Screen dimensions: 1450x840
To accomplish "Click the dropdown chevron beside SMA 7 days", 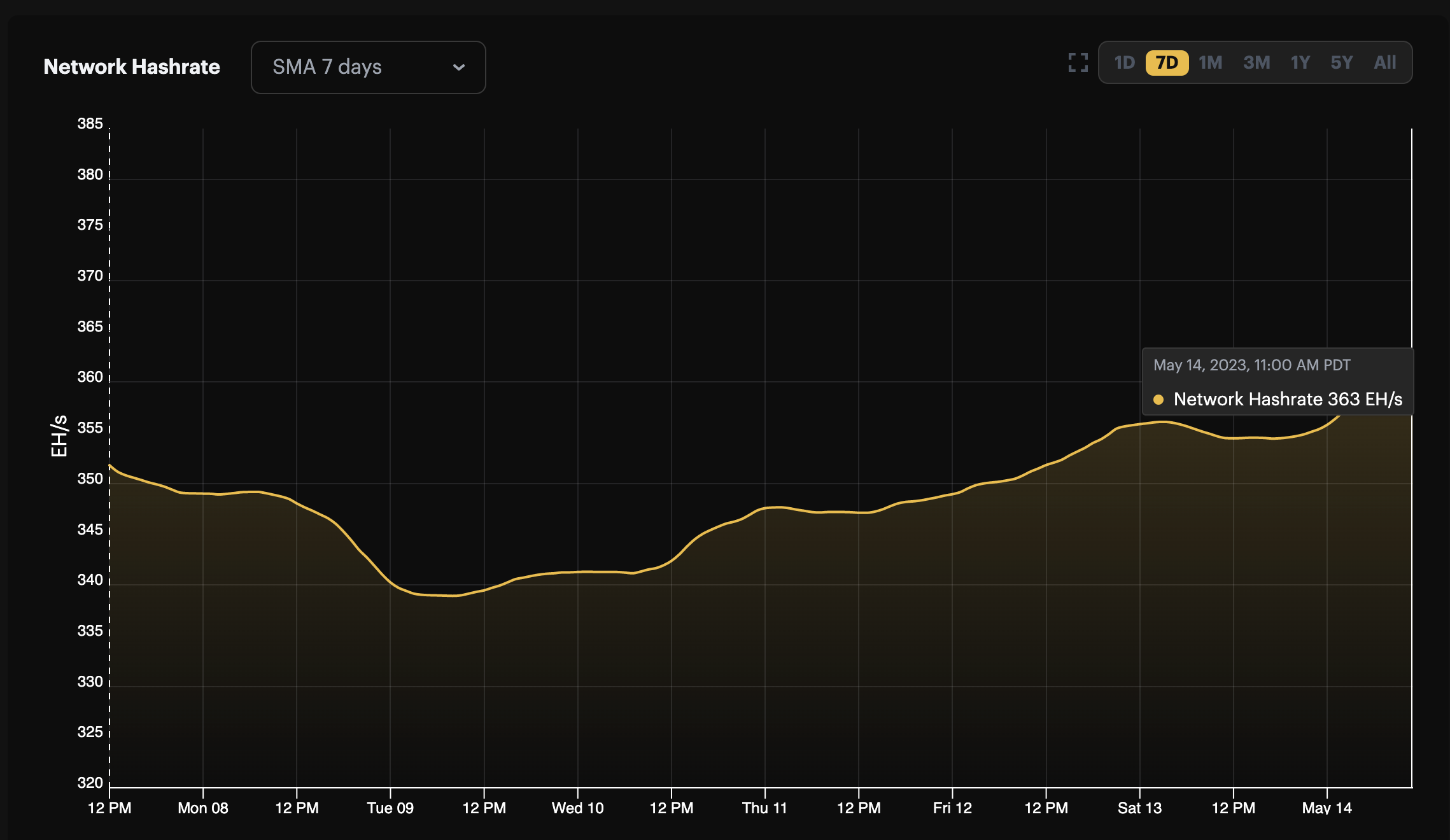I will (460, 67).
